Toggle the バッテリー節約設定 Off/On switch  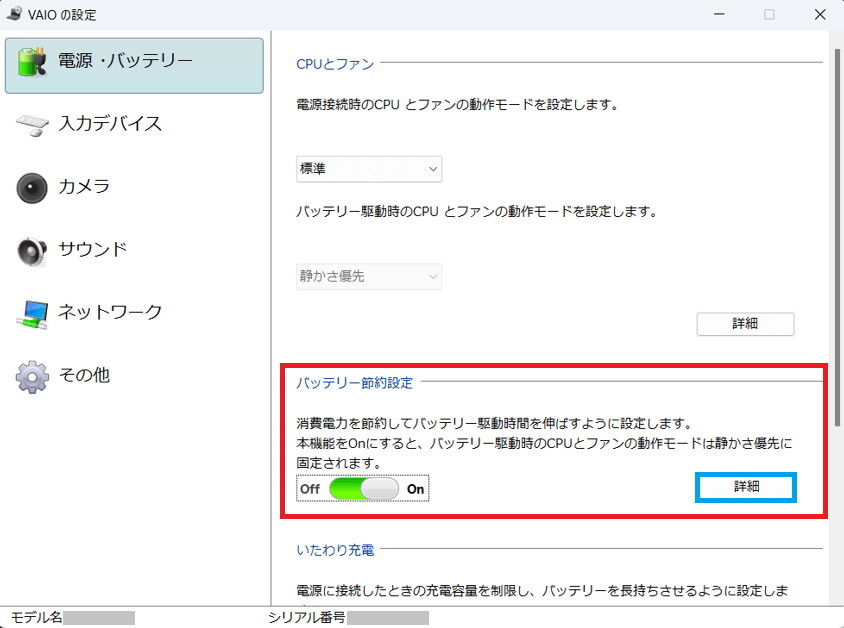point(363,489)
